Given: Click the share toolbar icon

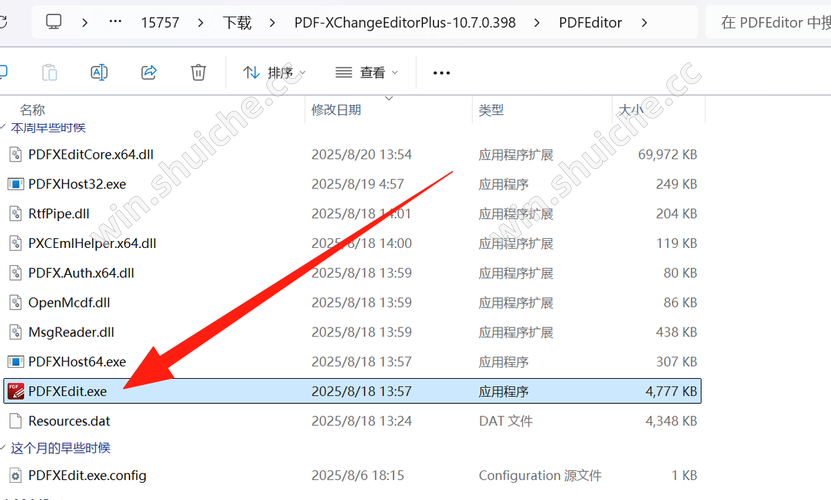Looking at the screenshot, I should coord(149,72).
